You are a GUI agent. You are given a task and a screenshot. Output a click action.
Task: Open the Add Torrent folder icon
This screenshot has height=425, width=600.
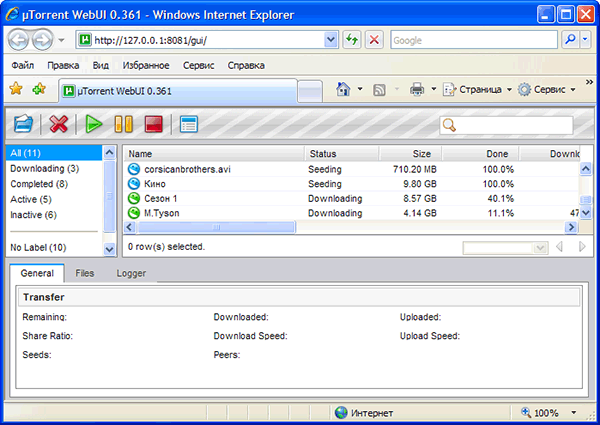pyautogui.click(x=23, y=124)
